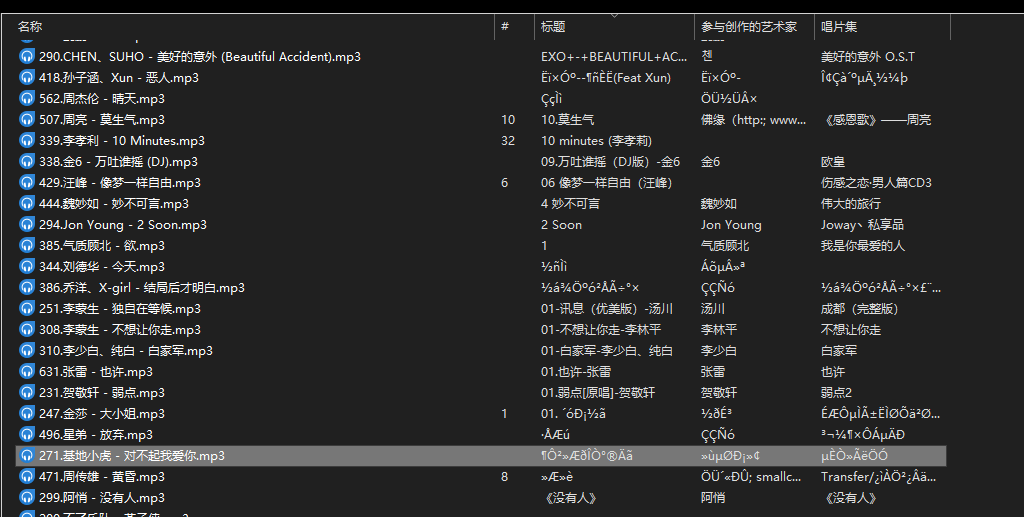Click title cell 09.万吐淮摇（DJ版）-金6
Viewport: 1024px width, 517px height.
[610, 161]
